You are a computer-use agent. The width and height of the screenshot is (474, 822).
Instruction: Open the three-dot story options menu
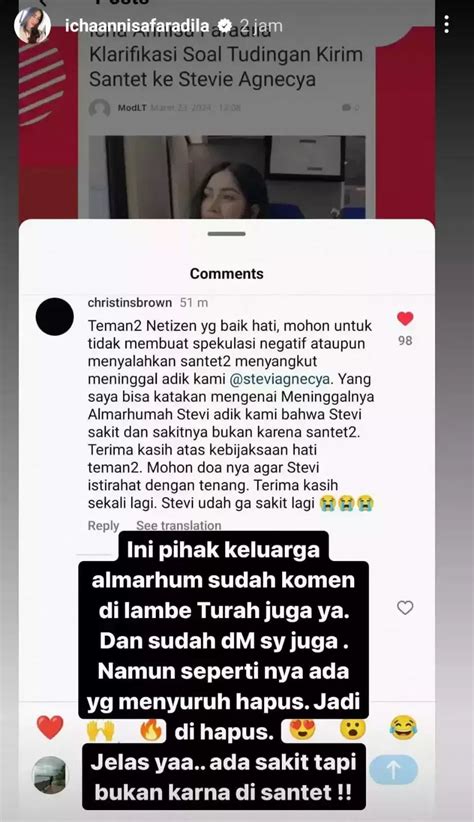(x=446, y=24)
